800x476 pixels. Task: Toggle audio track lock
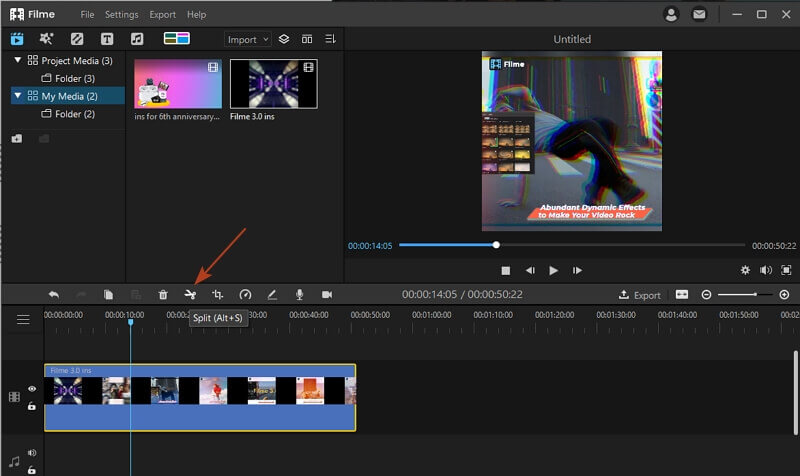click(32, 470)
